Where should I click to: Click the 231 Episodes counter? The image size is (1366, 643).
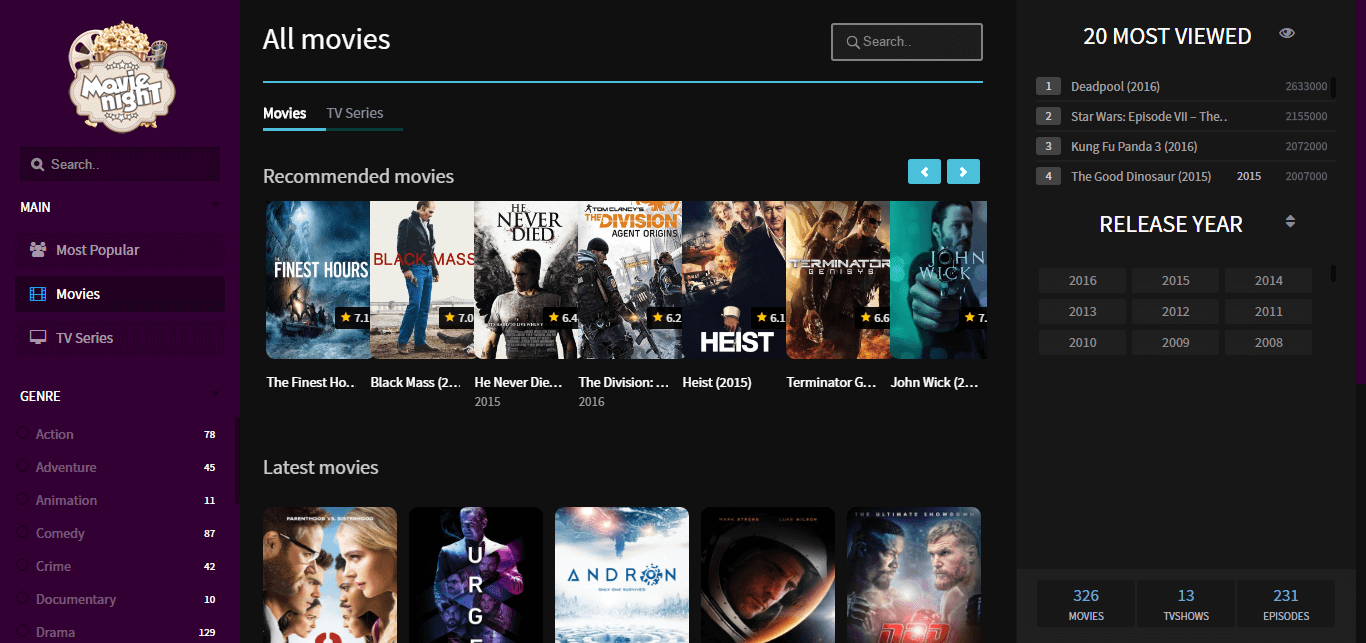(x=1286, y=604)
